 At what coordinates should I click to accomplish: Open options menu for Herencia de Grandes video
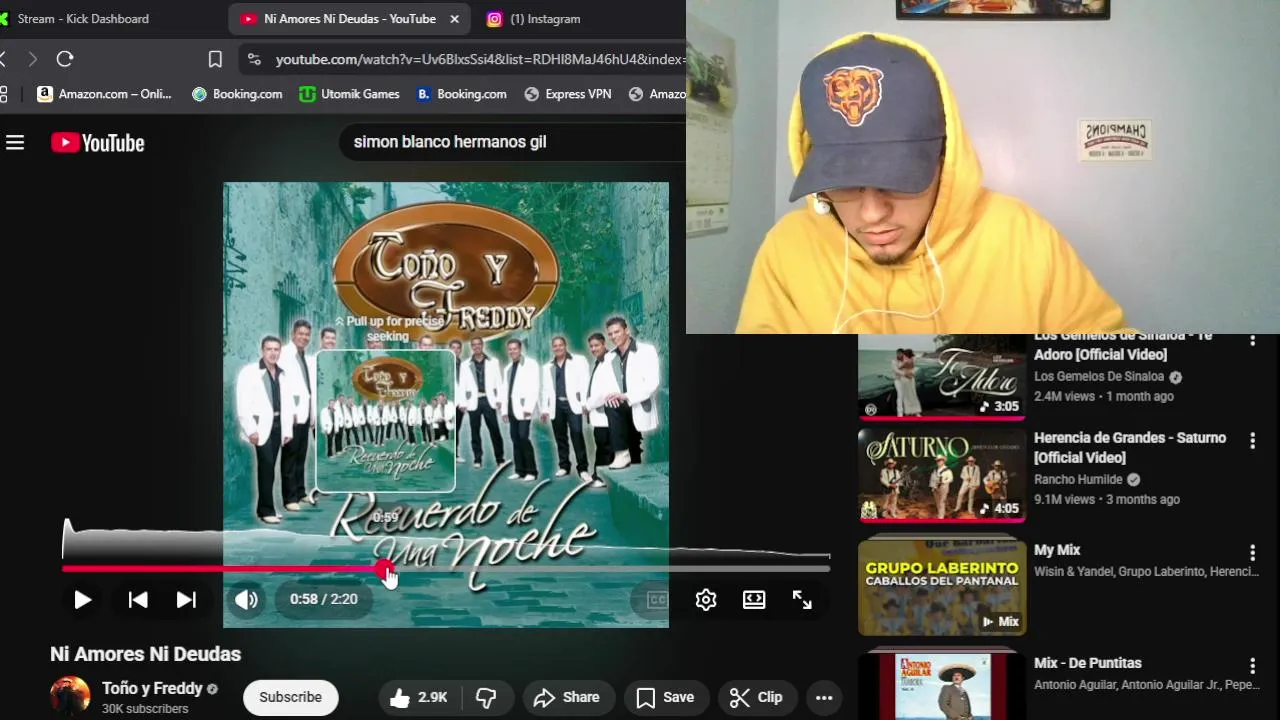(1252, 440)
